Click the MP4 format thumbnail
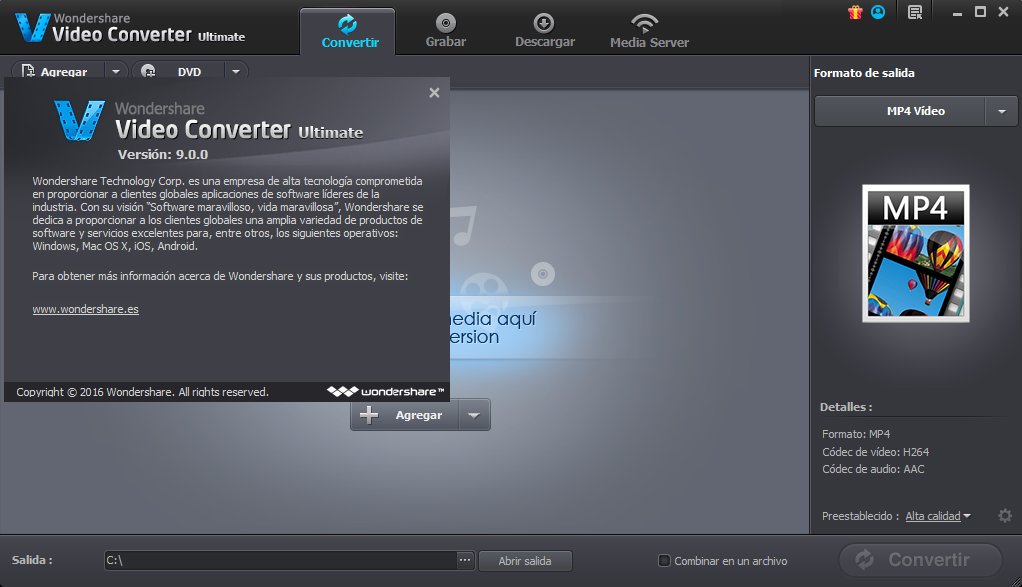 tap(916, 253)
